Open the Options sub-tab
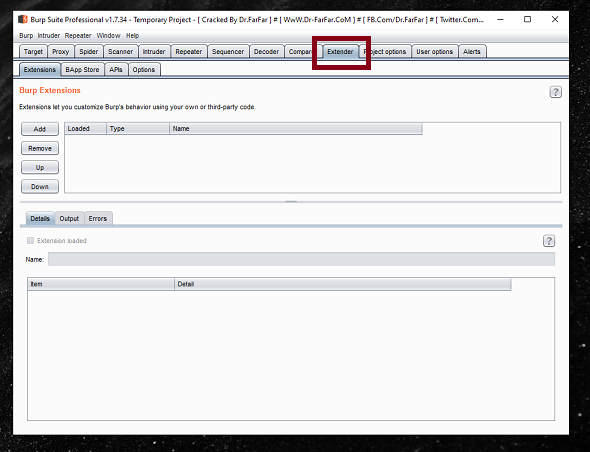Screen dimensions: 590x452 (144, 70)
